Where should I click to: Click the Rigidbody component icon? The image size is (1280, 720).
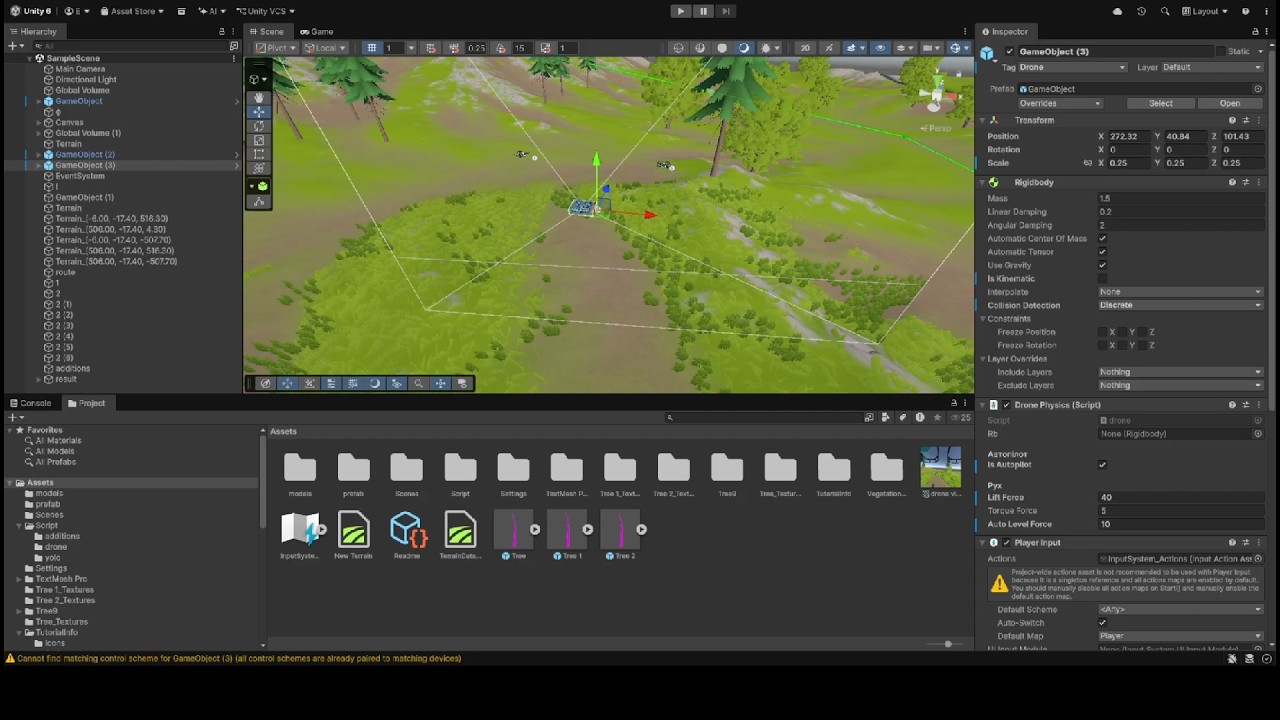993,182
